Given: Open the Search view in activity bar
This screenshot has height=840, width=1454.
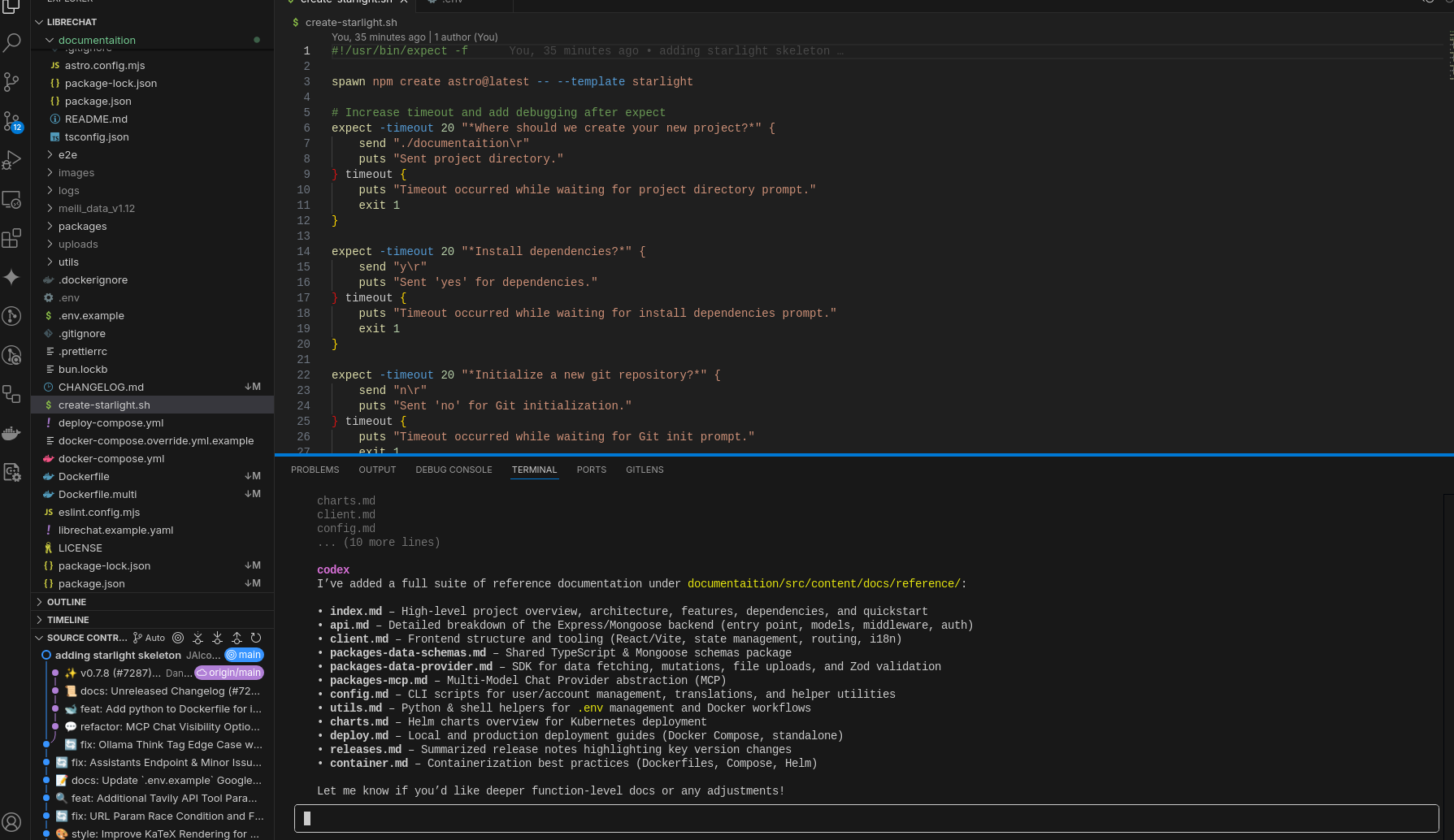Looking at the screenshot, I should click(11, 42).
